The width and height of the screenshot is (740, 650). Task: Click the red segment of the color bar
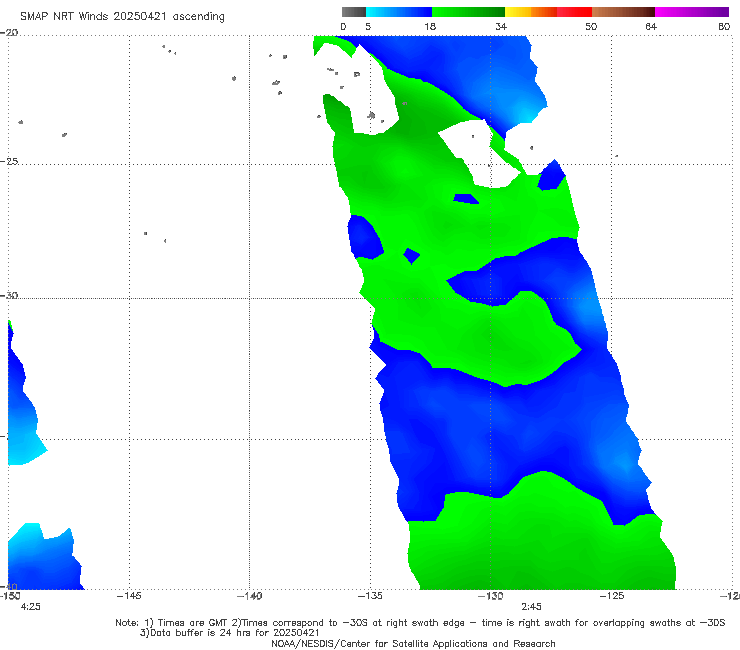pyautogui.click(x=574, y=12)
